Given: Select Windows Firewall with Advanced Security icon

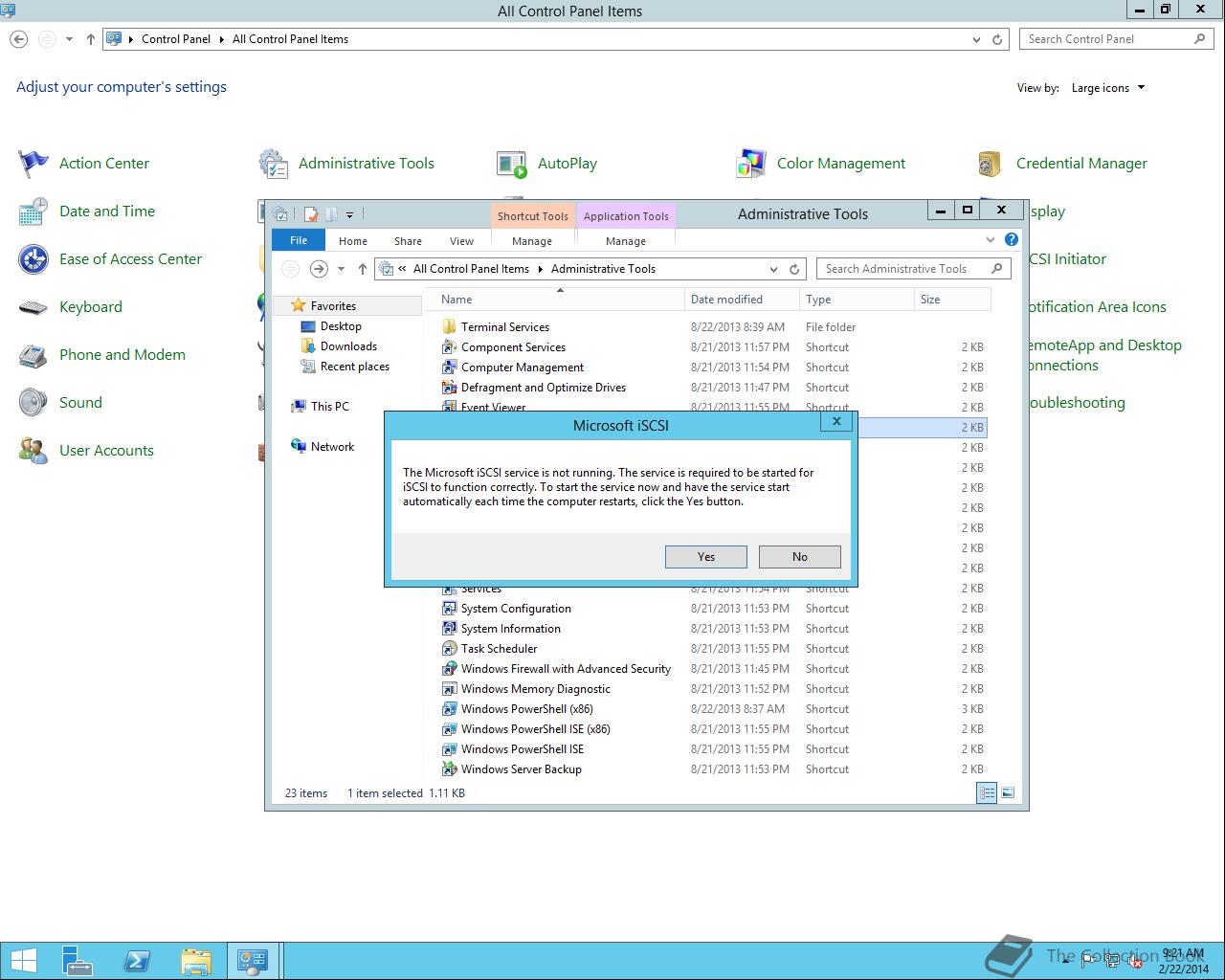Looking at the screenshot, I should pos(449,669).
